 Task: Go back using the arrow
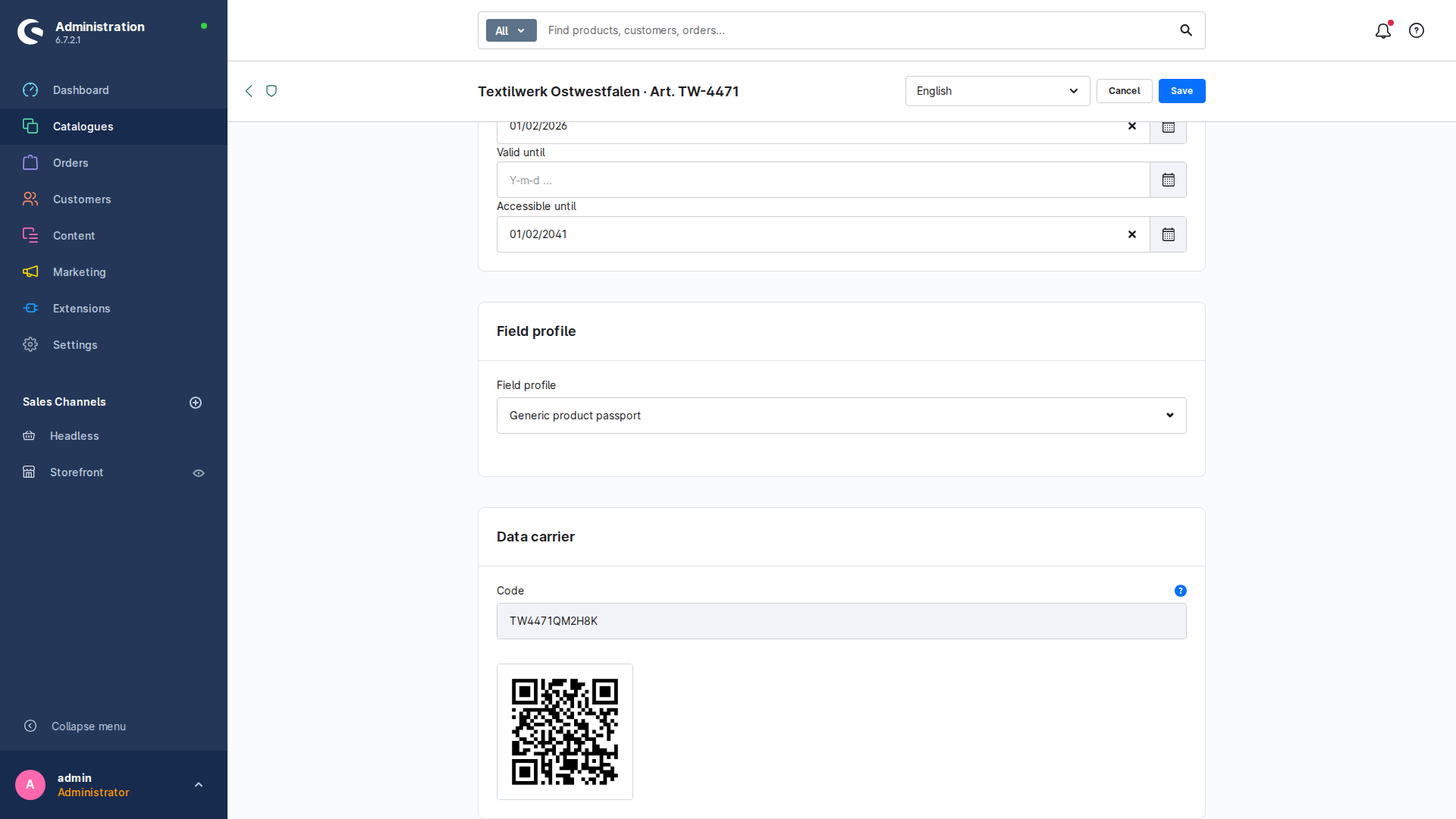pyautogui.click(x=249, y=91)
